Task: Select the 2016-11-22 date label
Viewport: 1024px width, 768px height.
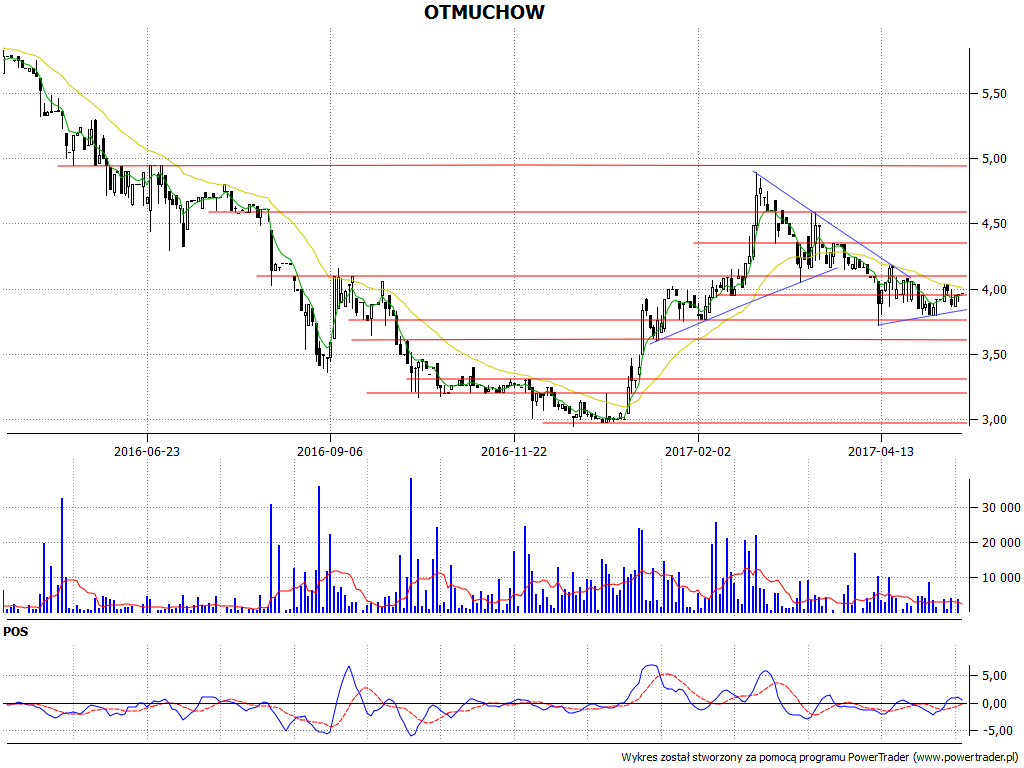Action: coord(514,451)
